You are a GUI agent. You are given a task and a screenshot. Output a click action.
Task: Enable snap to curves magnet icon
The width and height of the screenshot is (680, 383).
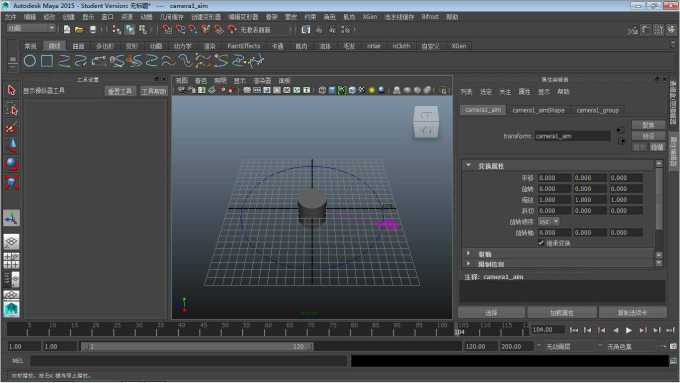[180, 29]
